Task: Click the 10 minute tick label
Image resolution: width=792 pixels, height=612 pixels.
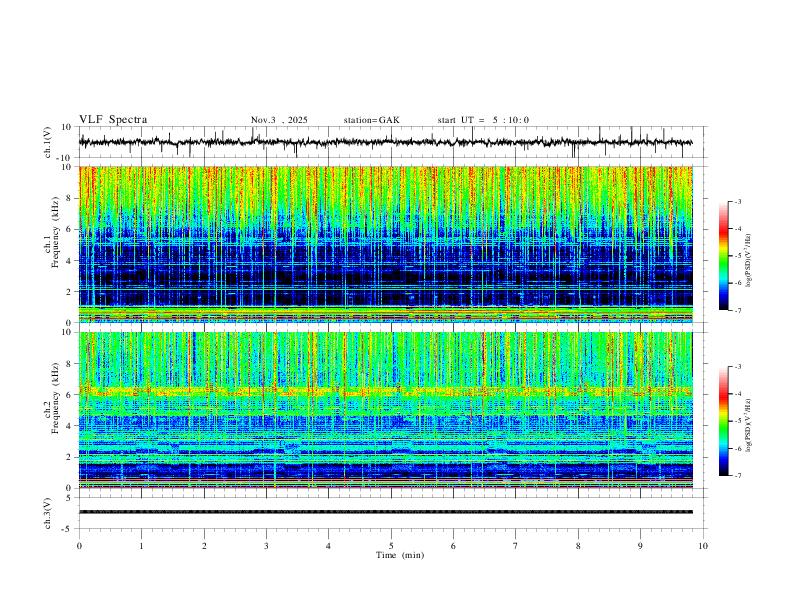Action: [703, 546]
